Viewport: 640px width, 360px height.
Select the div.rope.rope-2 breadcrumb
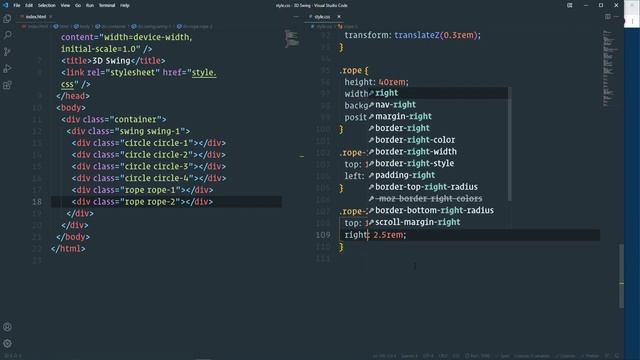click(x=195, y=27)
